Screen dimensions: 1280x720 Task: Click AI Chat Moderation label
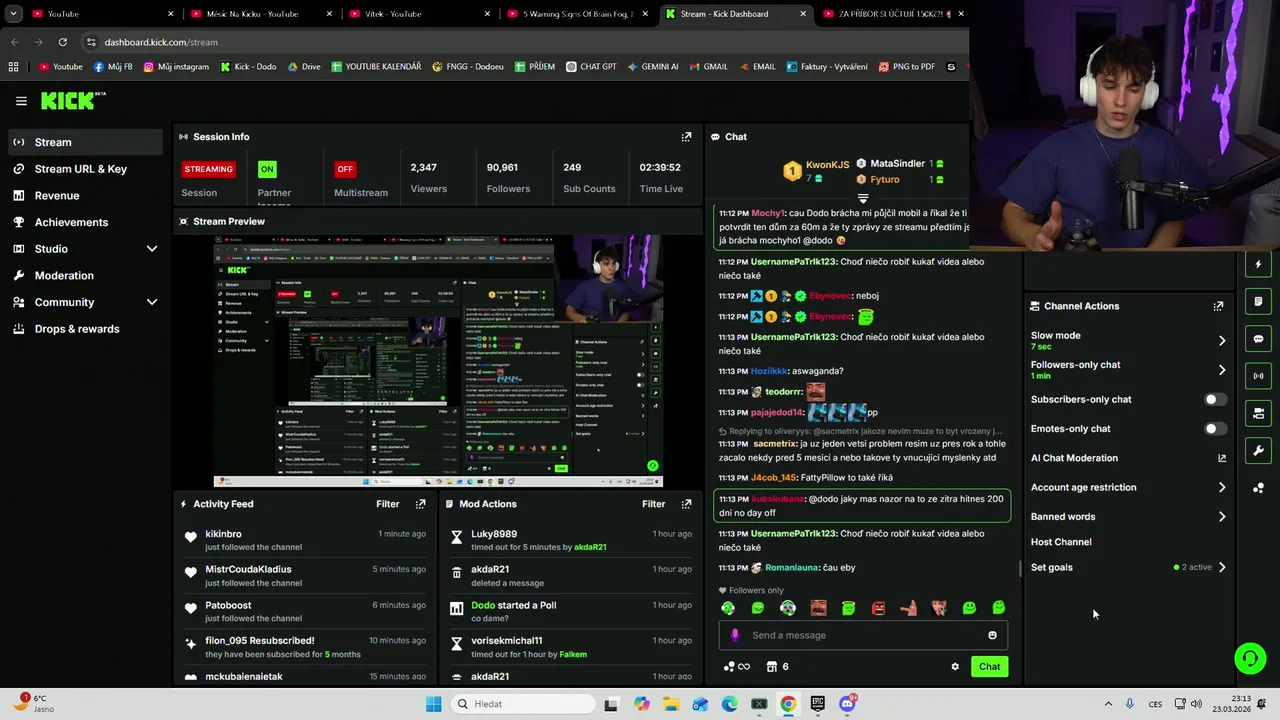click(1074, 458)
